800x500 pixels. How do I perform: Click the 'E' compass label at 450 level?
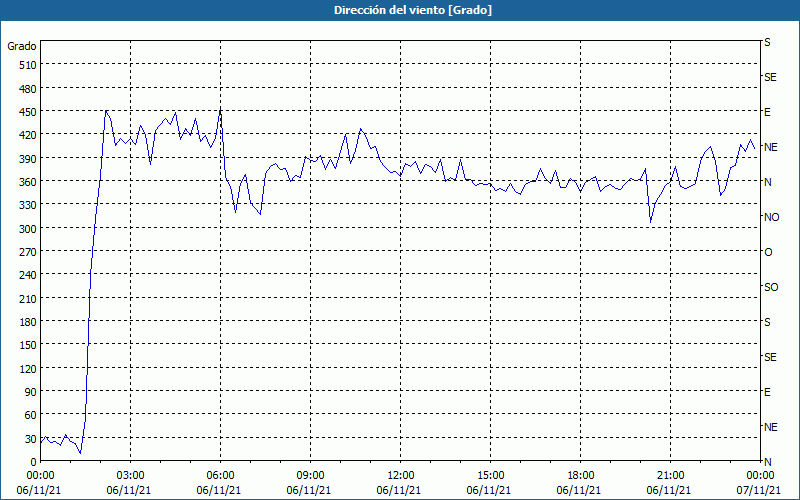pos(767,112)
